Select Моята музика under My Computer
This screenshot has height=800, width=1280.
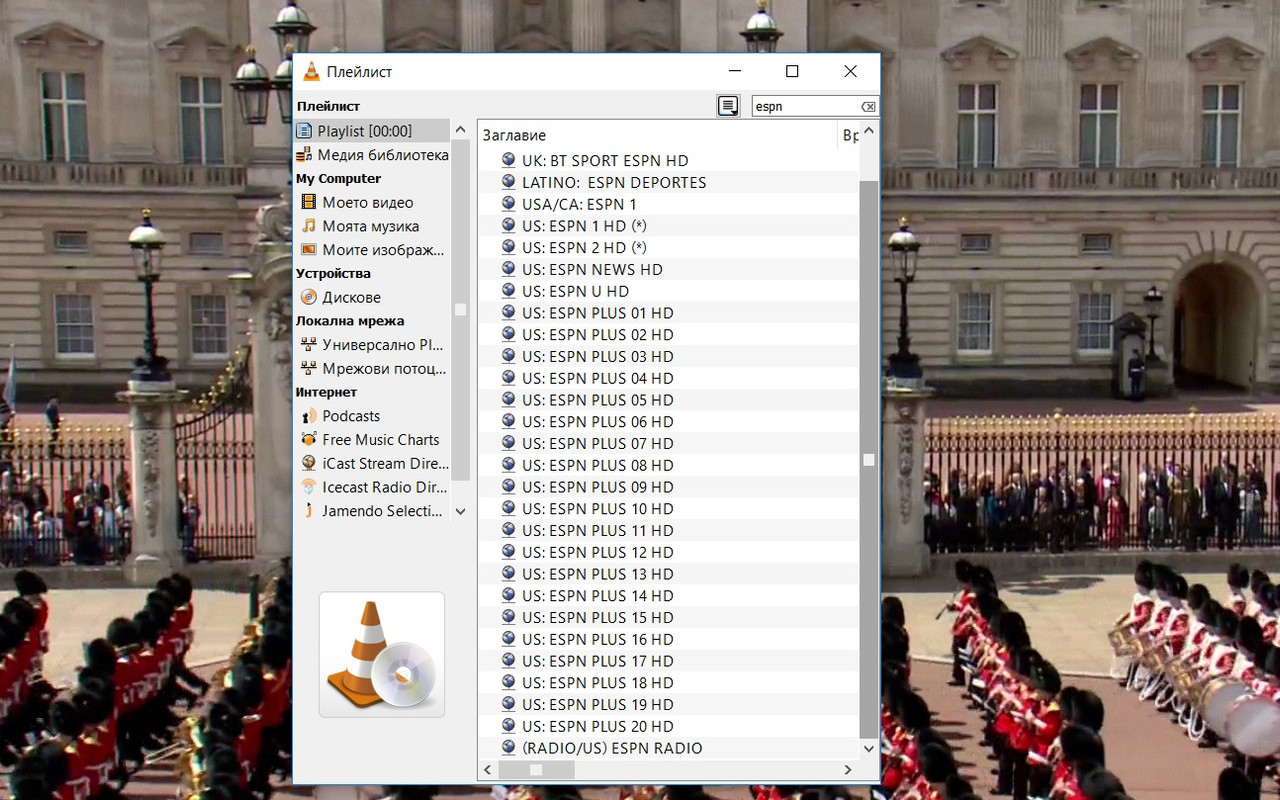(x=373, y=226)
